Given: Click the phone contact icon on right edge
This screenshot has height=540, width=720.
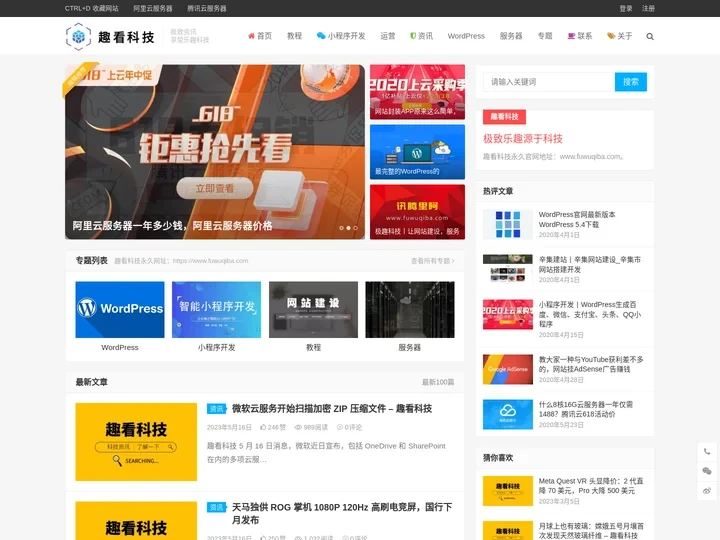Looking at the screenshot, I should coord(707,451).
